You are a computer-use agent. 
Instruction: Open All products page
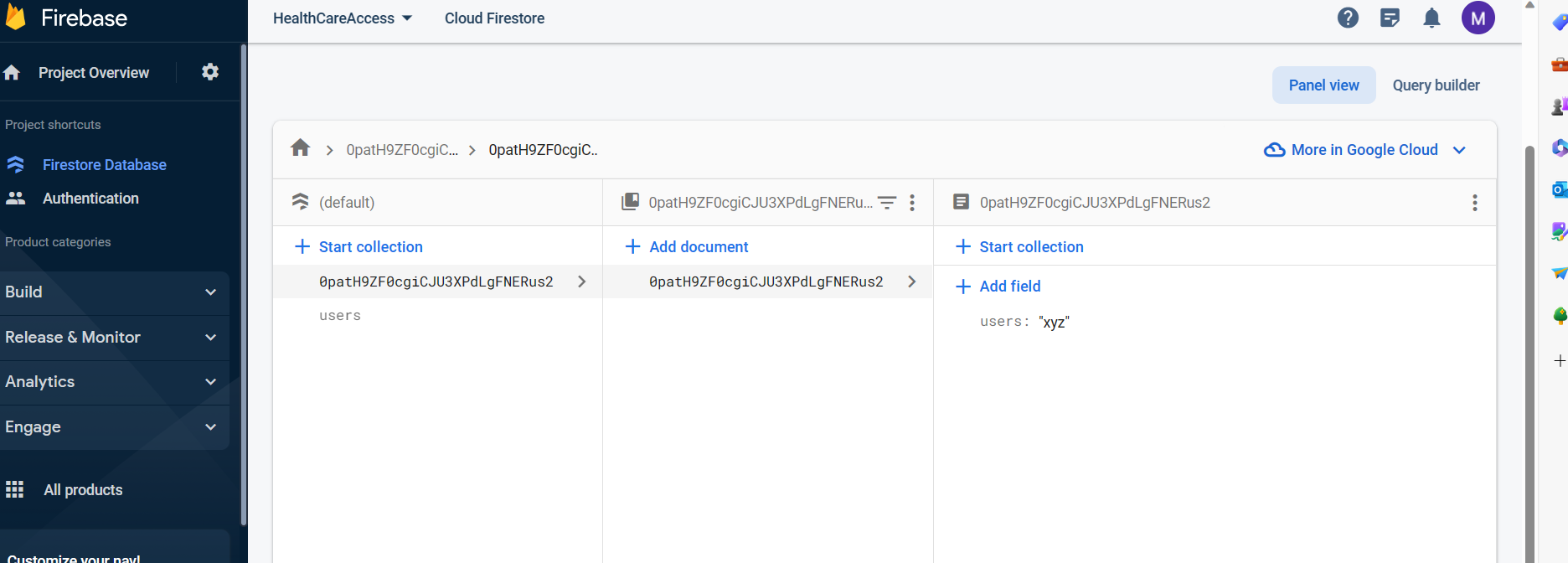[x=83, y=490]
